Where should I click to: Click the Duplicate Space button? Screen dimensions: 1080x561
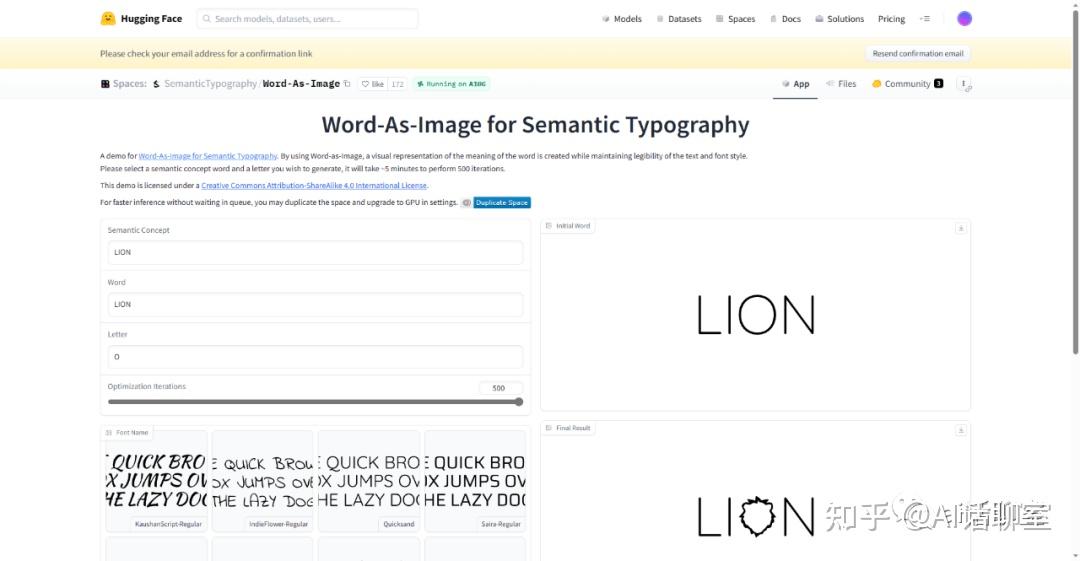pos(501,203)
